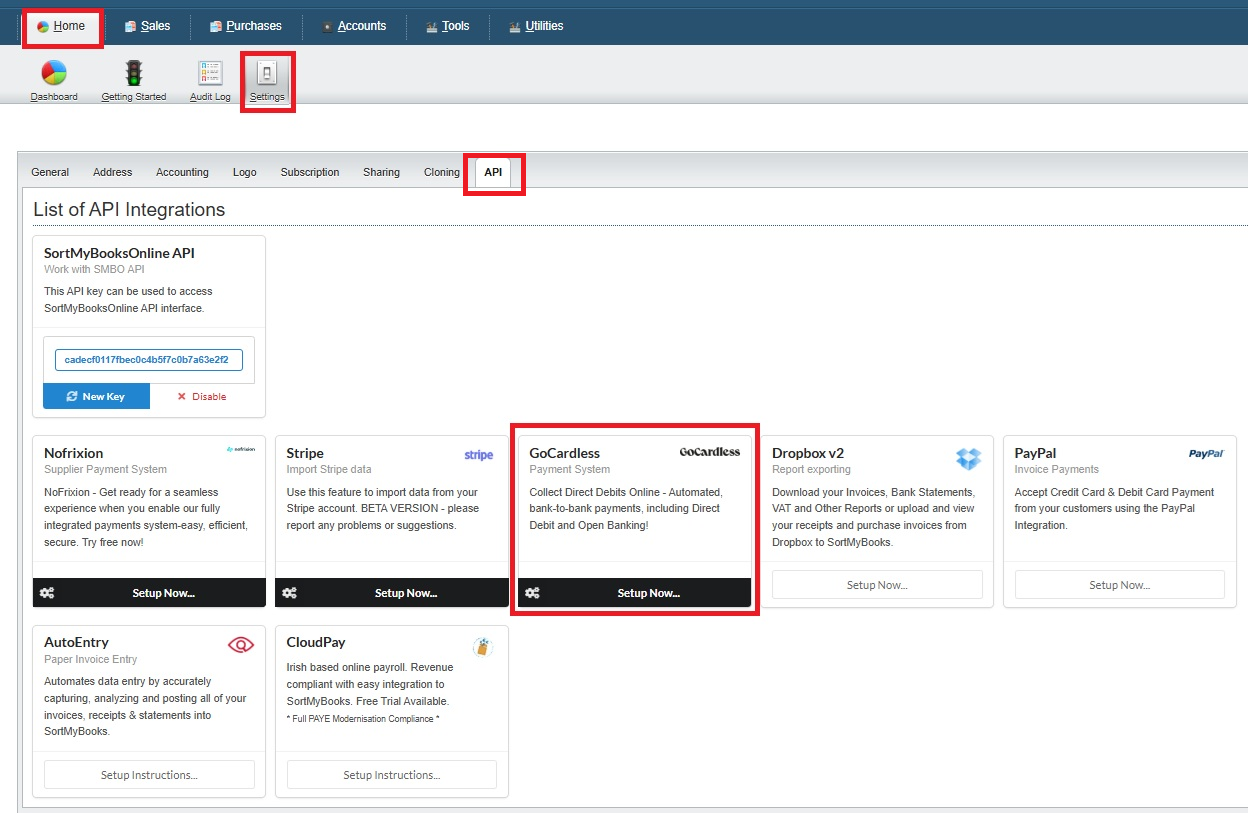Click the API key text field

pos(149,359)
